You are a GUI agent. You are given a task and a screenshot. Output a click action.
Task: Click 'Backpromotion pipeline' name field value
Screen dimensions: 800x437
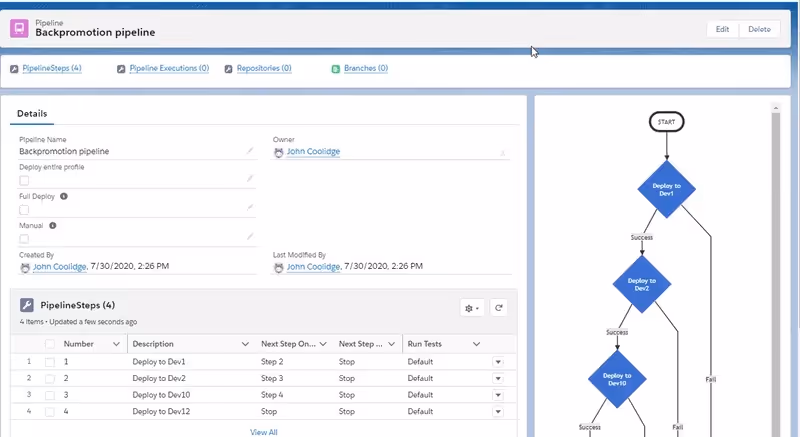click(x=64, y=151)
